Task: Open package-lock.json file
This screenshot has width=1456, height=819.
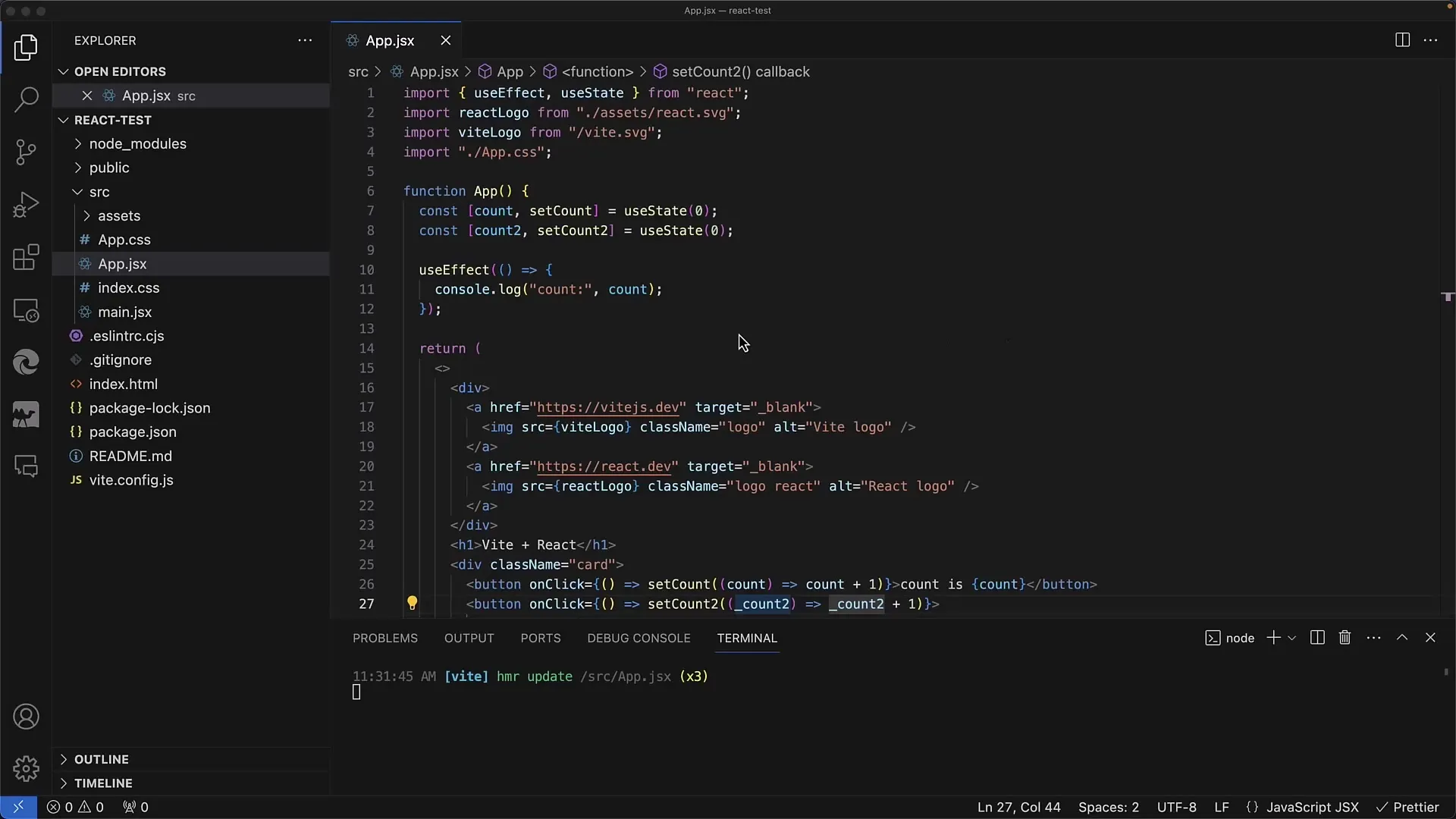Action: (x=191, y=408)
